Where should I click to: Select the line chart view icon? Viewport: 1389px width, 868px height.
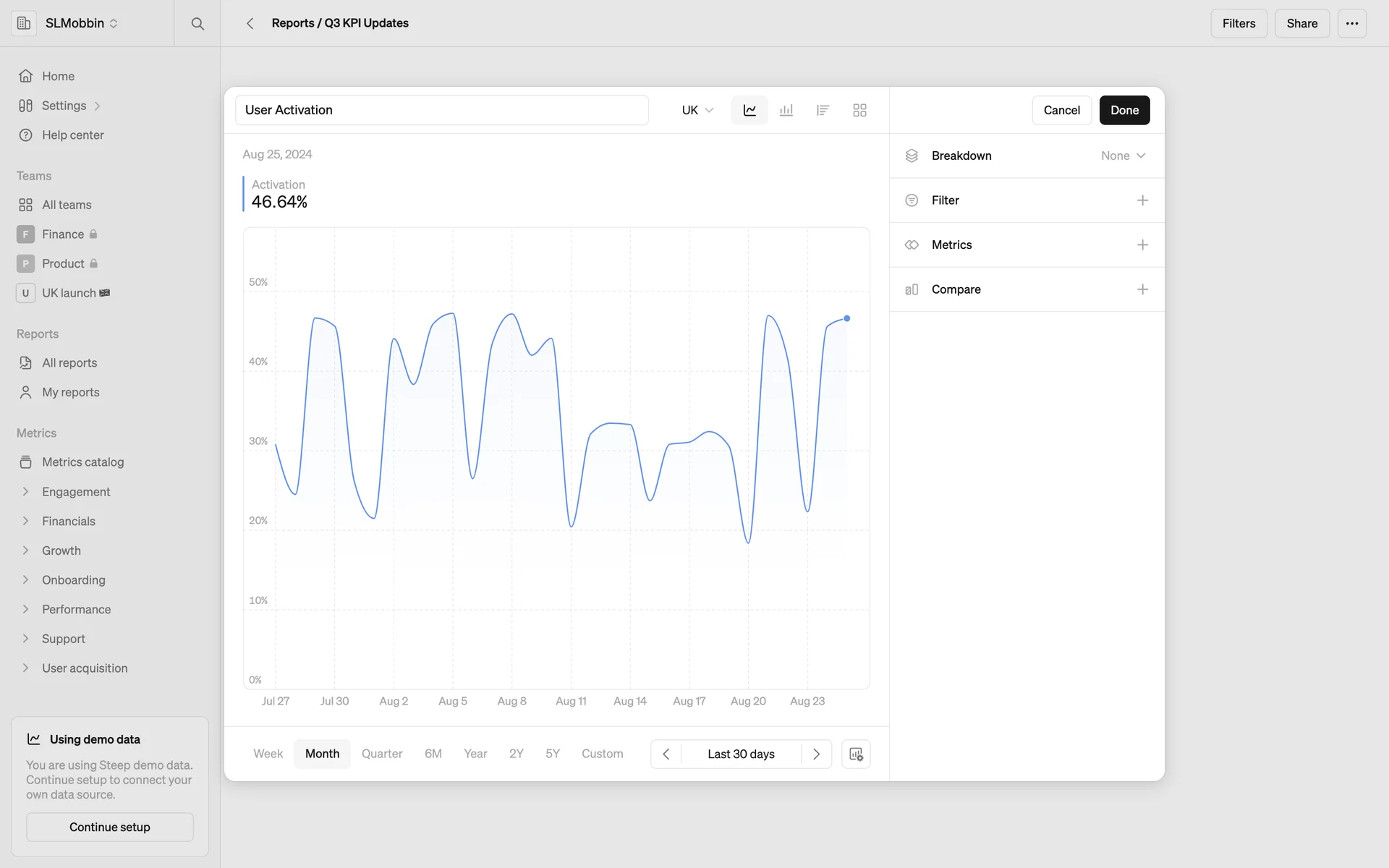[x=749, y=110]
